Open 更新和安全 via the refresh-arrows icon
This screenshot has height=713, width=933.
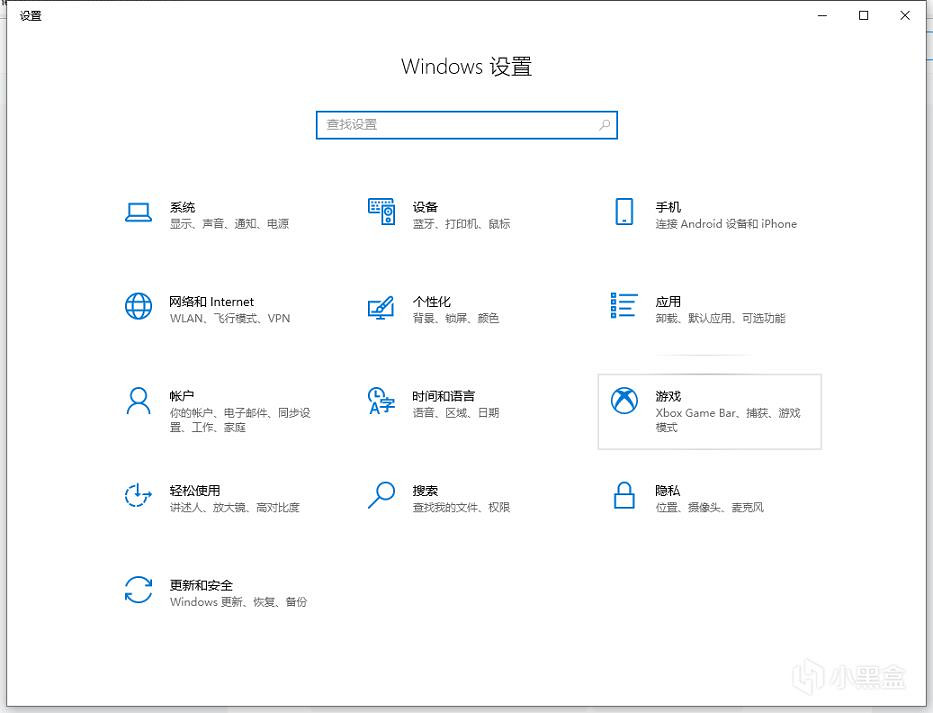[x=138, y=589]
